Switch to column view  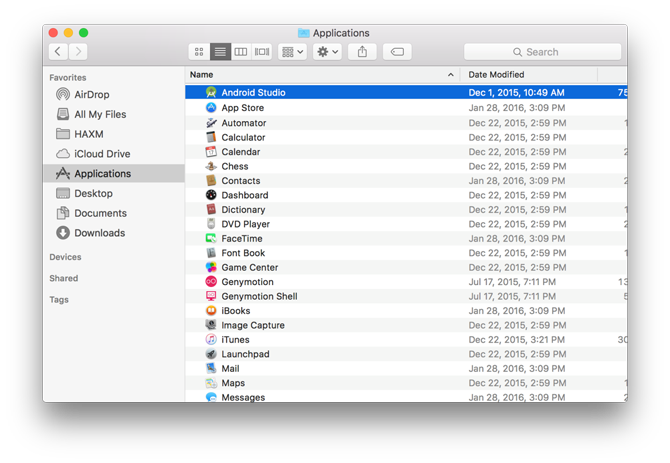tap(241, 52)
